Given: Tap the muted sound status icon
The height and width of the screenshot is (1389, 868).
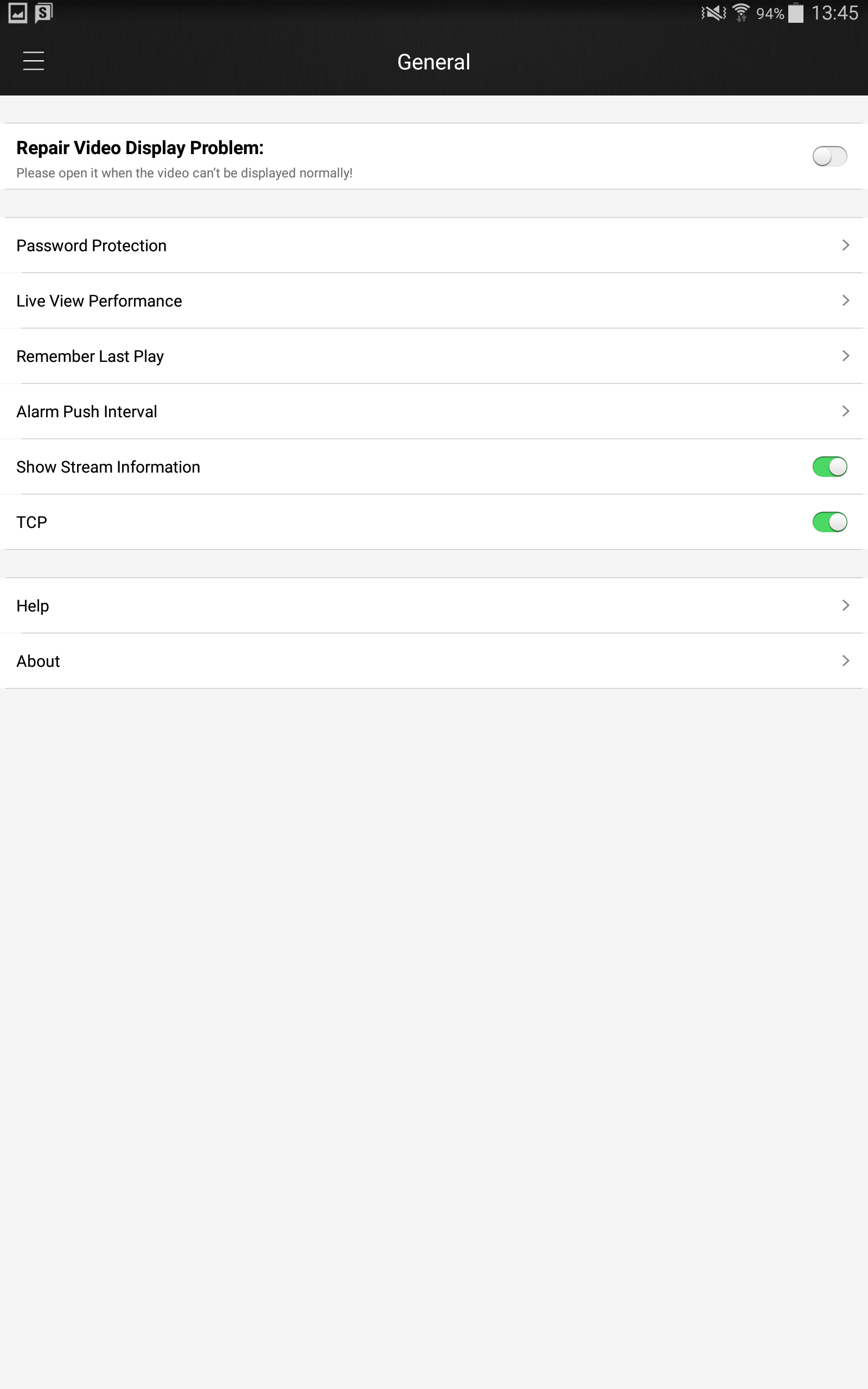Looking at the screenshot, I should point(713,12).
